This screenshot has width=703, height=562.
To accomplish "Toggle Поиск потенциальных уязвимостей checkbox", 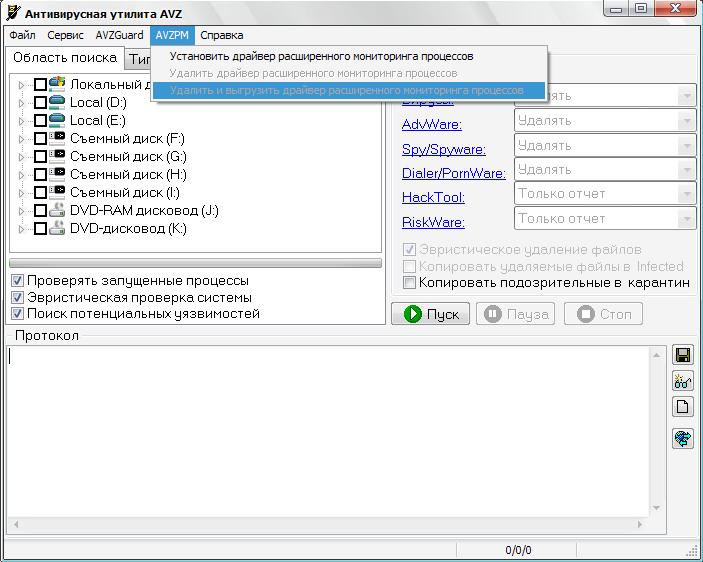I will pyautogui.click(x=17, y=314).
